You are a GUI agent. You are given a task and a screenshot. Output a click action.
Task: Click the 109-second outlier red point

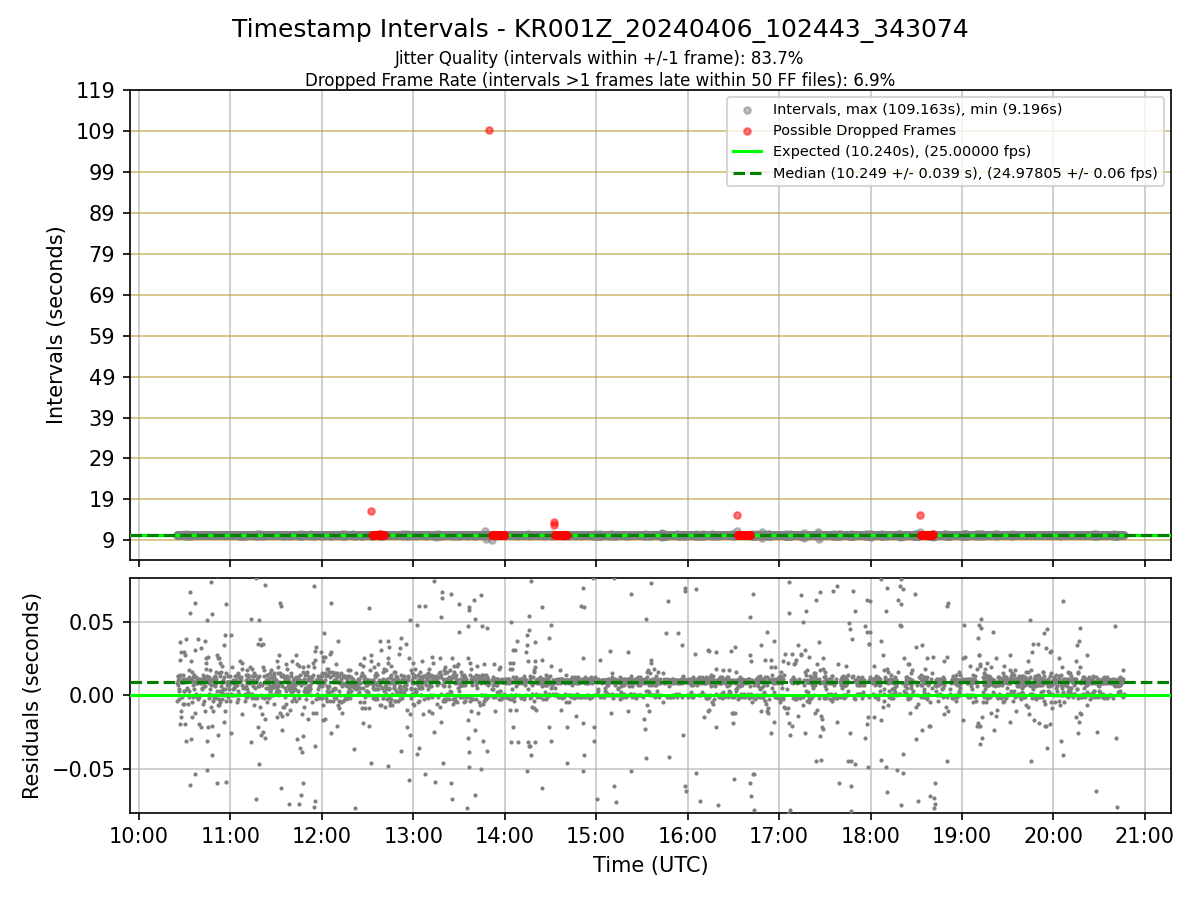(489, 130)
